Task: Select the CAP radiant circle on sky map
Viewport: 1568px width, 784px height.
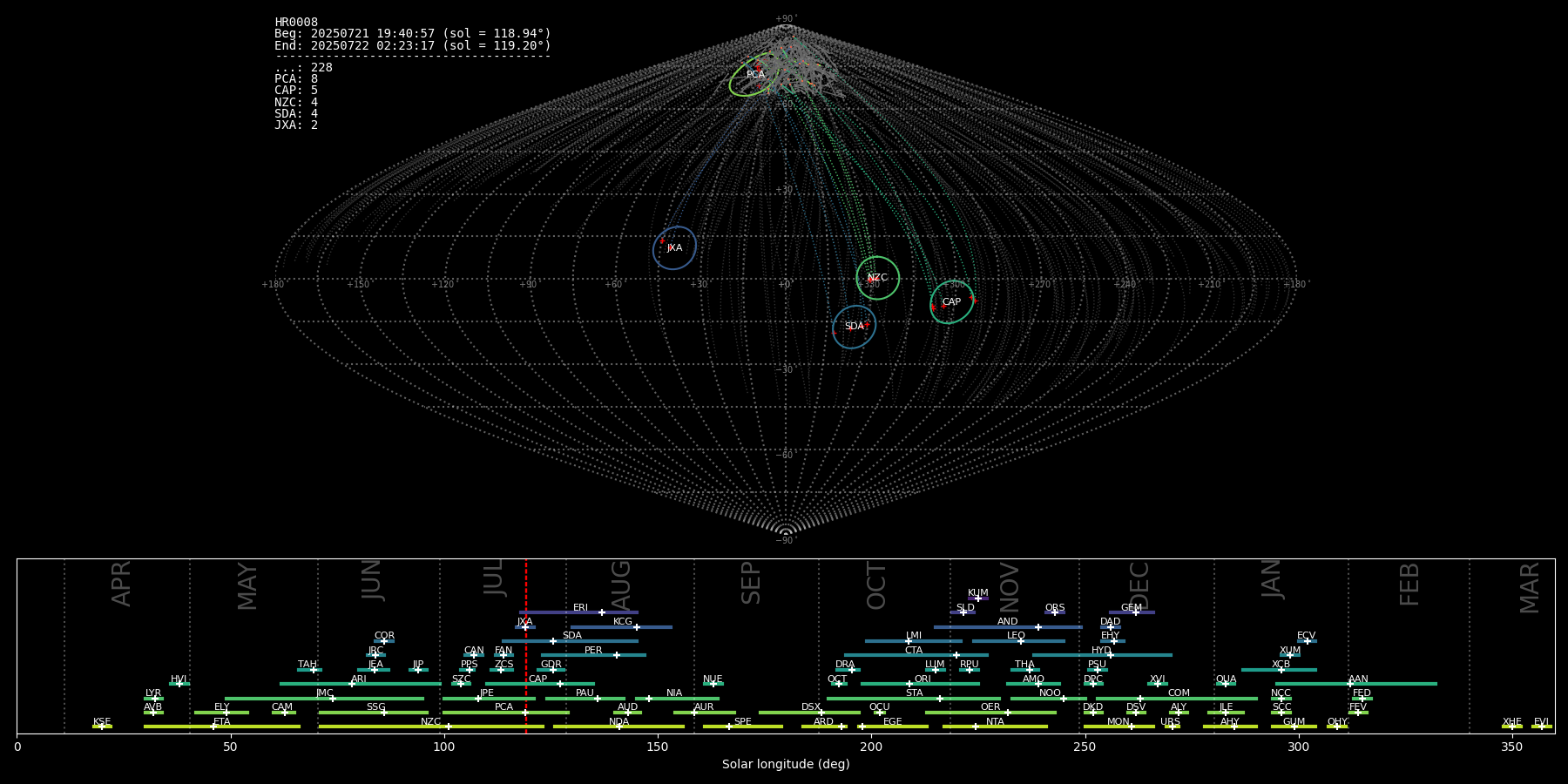Action: [x=951, y=302]
